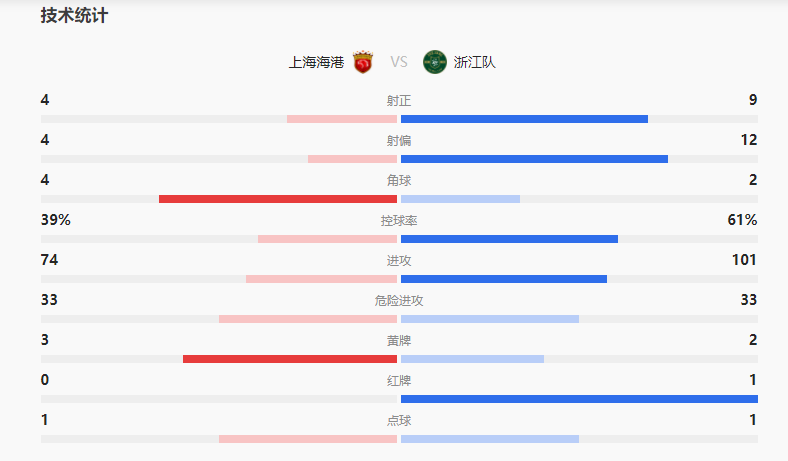Click the 技术统计 section heading
Viewport: 788px width, 461px height.
click(74, 16)
